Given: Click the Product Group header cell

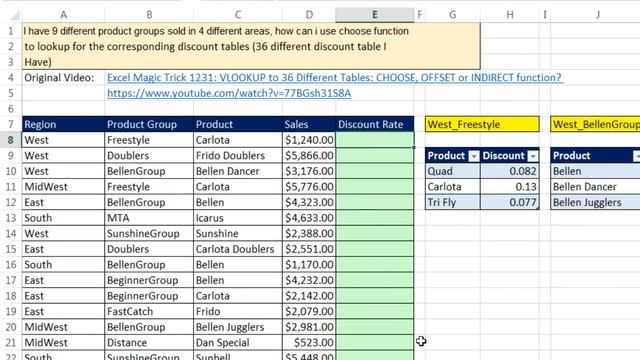Looking at the screenshot, I should [x=149, y=124].
